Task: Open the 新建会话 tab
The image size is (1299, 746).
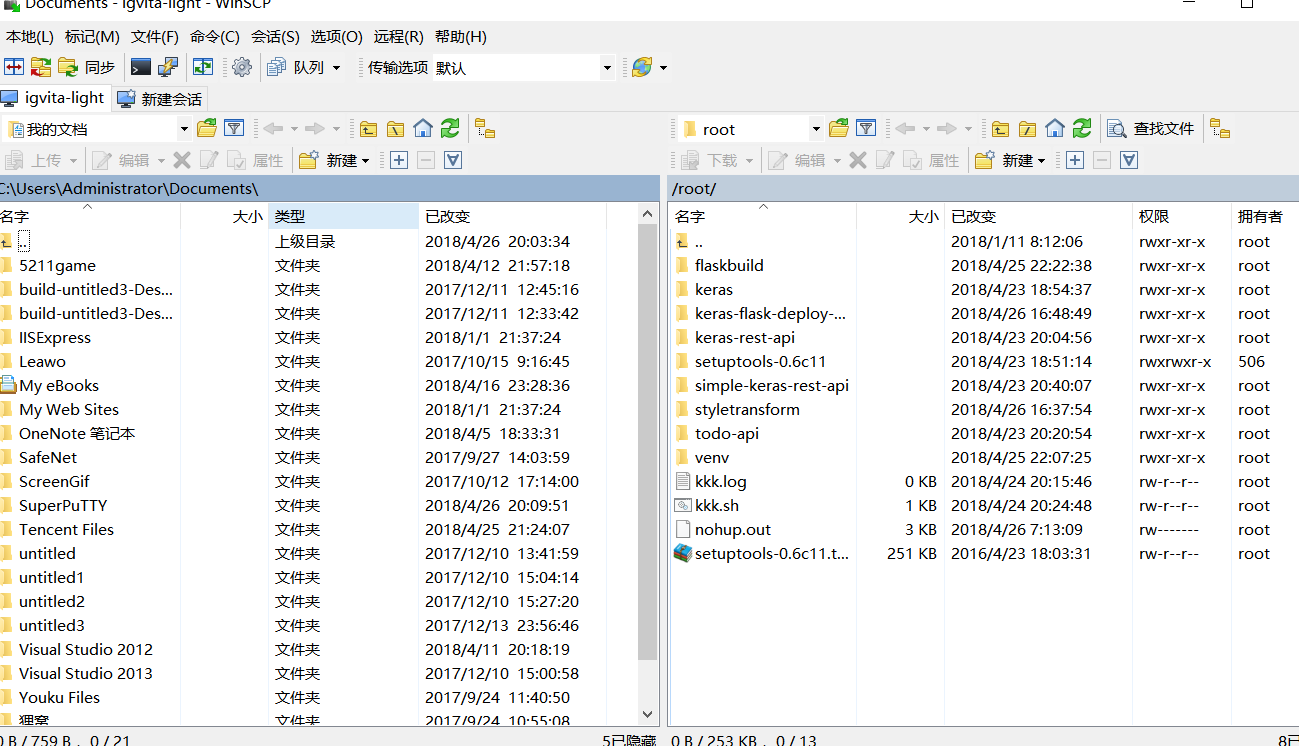Action: pyautogui.click(x=160, y=99)
